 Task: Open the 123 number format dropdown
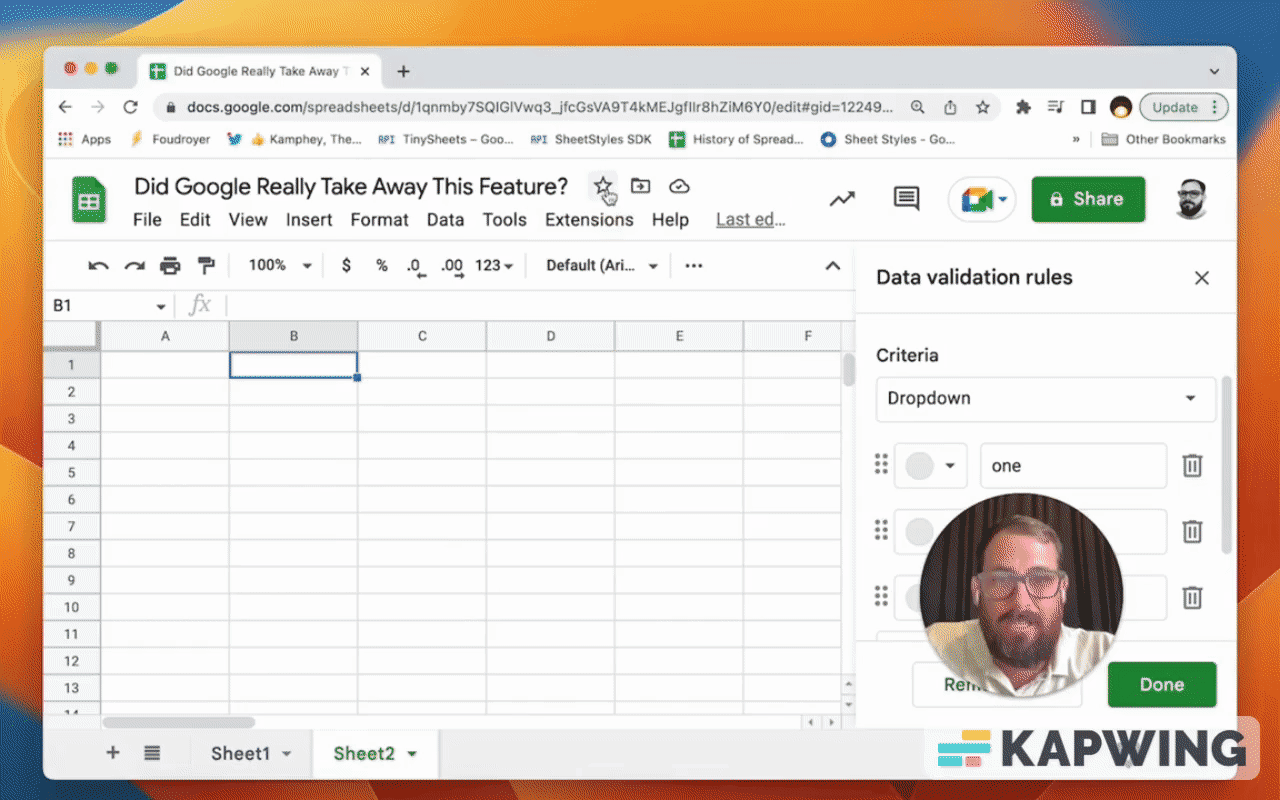point(494,266)
